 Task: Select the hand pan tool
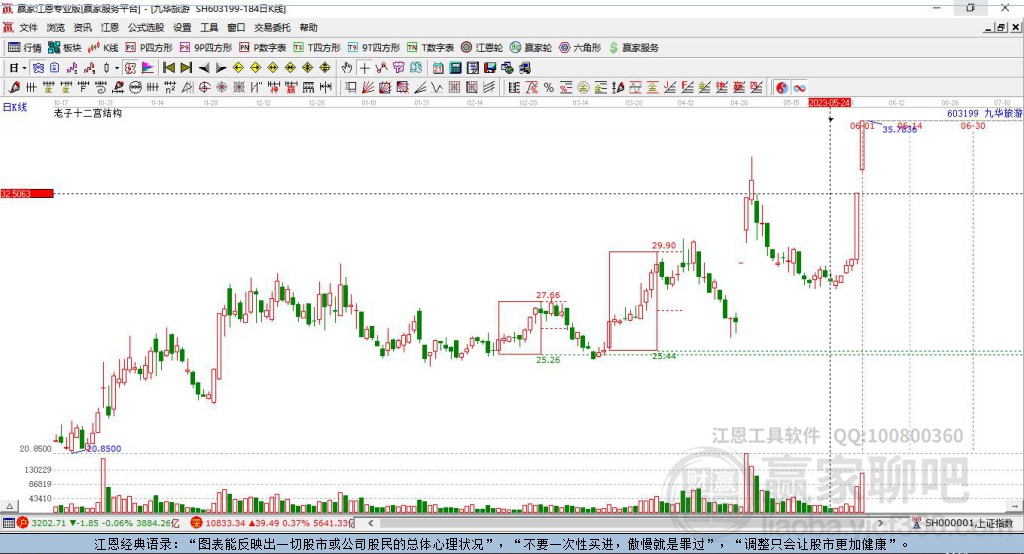(347, 68)
